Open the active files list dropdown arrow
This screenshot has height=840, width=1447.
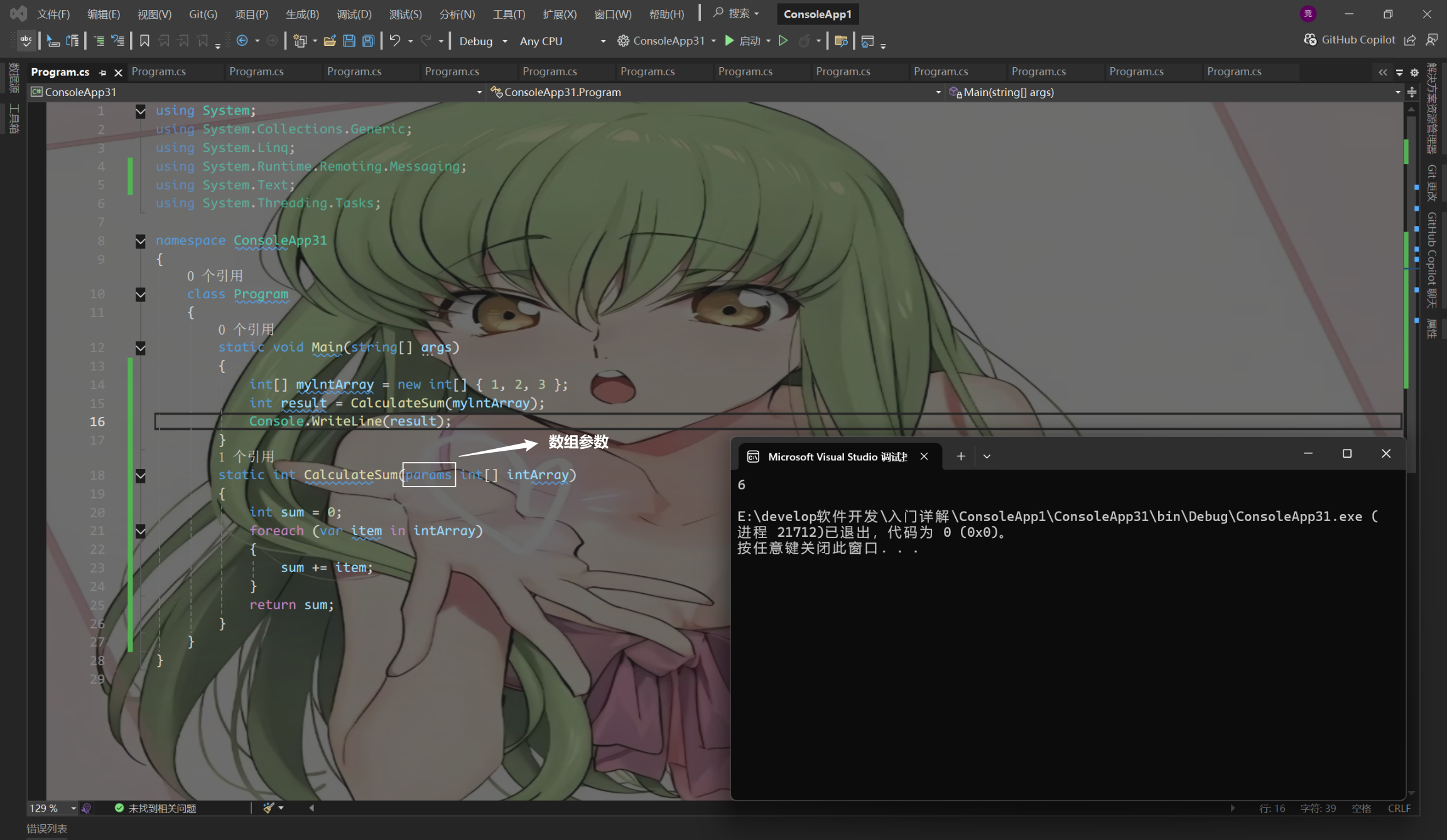(1399, 72)
